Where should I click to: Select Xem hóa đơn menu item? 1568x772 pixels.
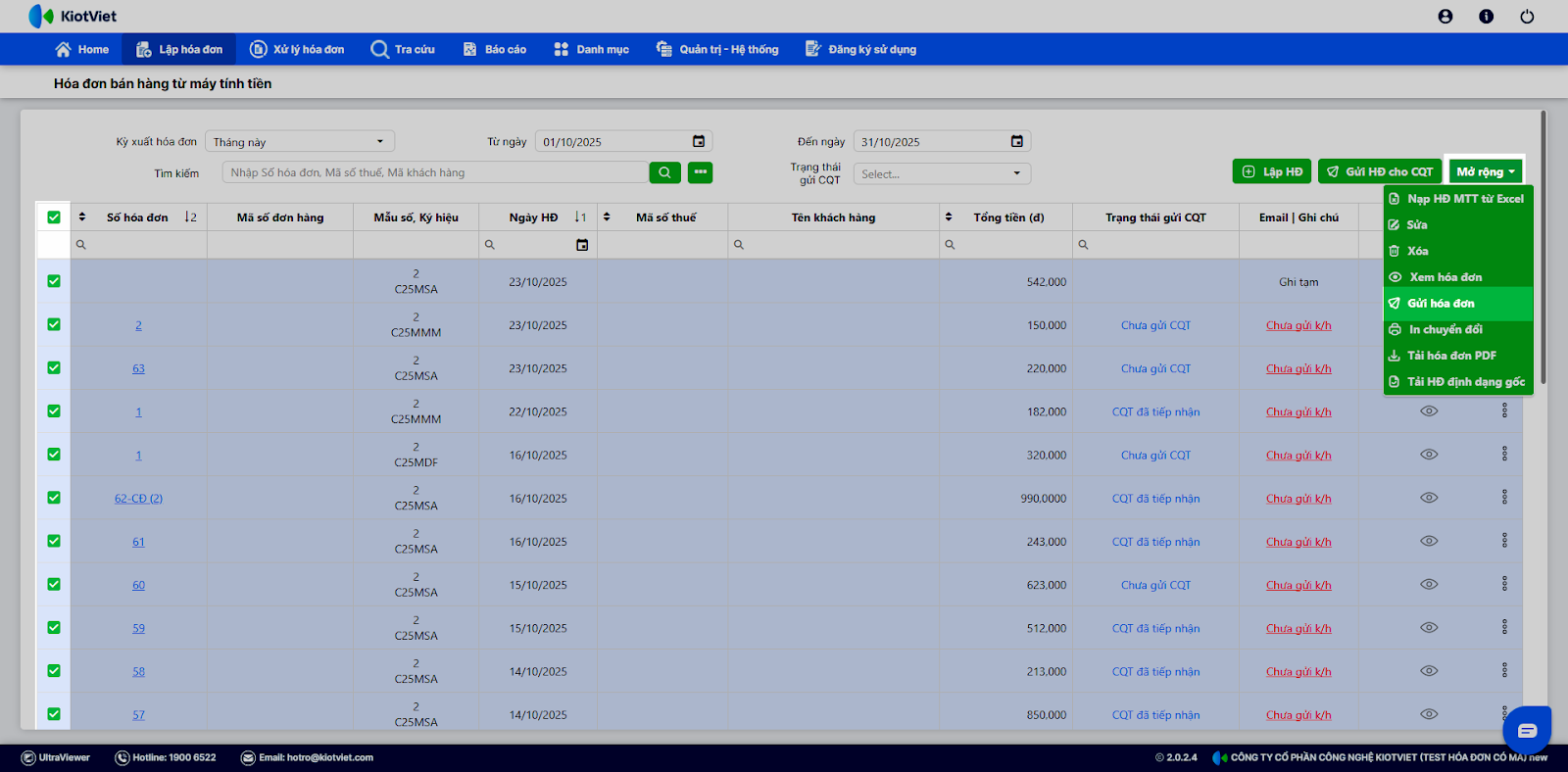1458,277
